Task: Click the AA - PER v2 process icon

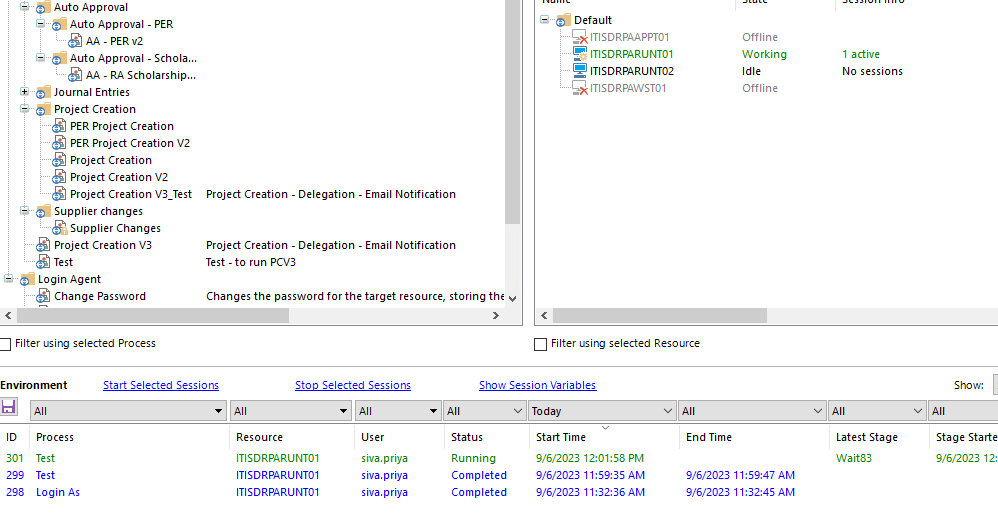Action: click(75, 41)
